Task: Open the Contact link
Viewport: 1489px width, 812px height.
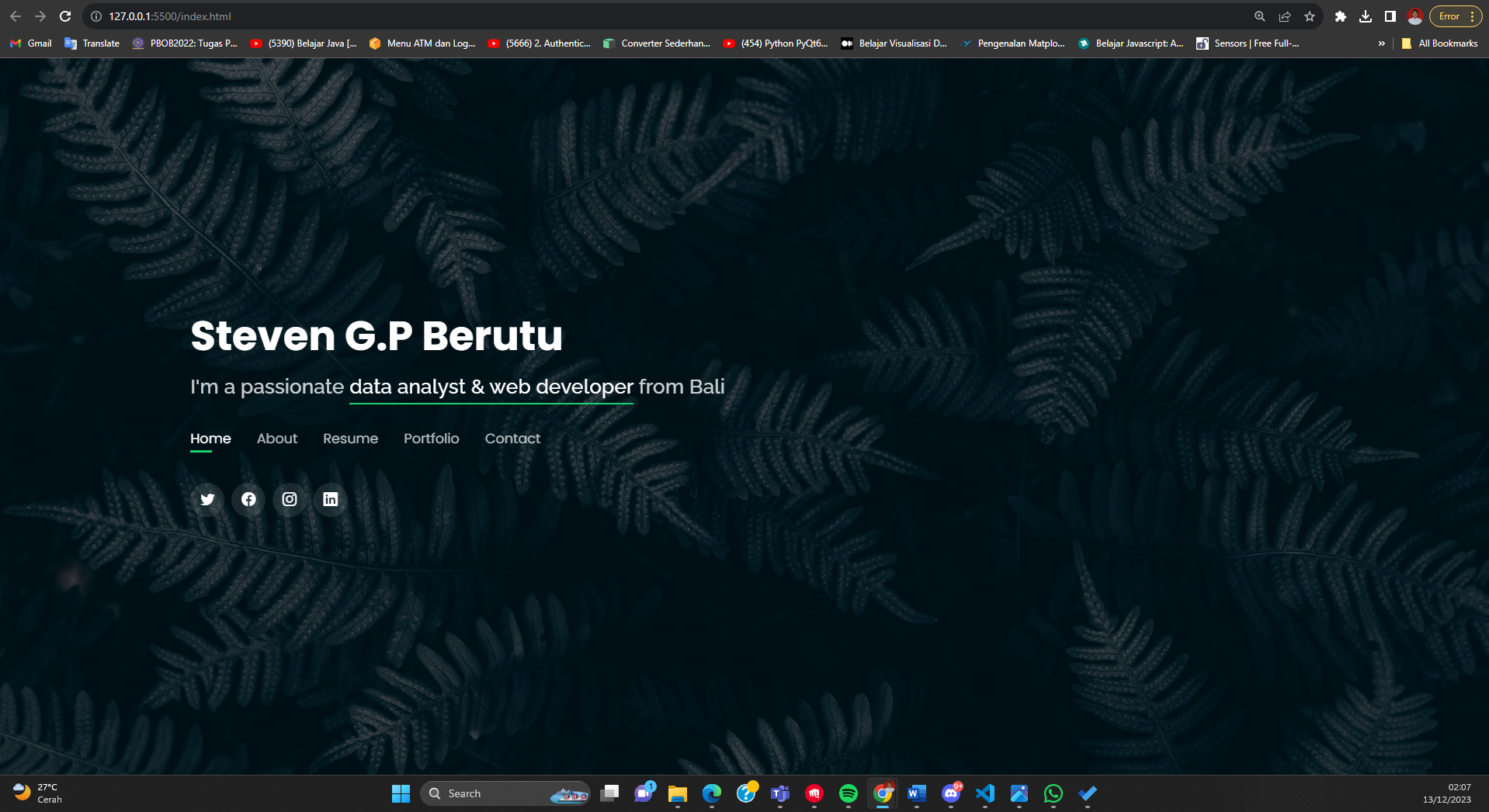Action: [x=512, y=439]
